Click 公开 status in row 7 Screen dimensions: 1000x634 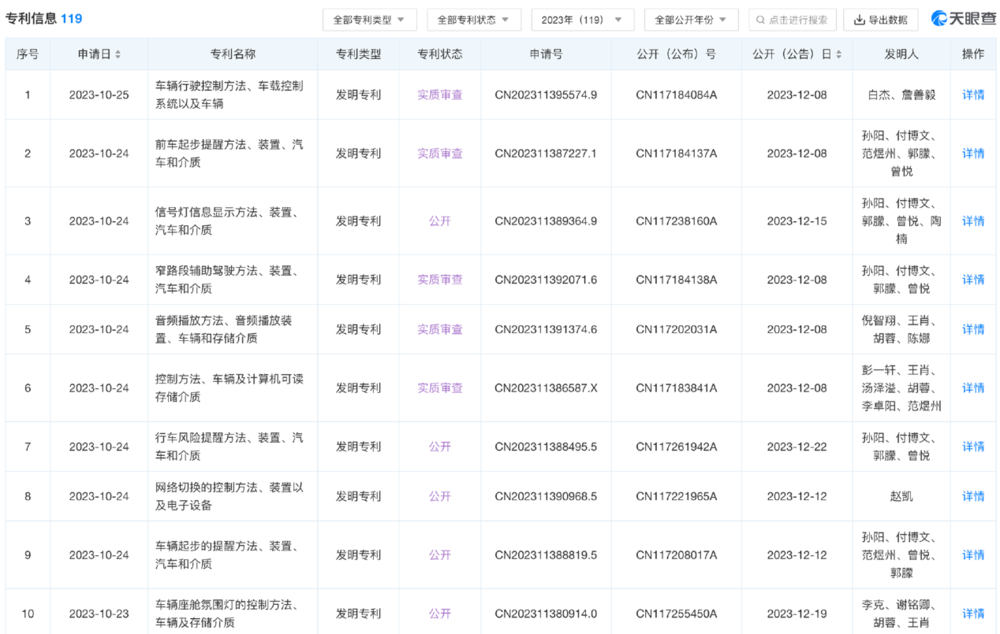pyautogui.click(x=440, y=447)
